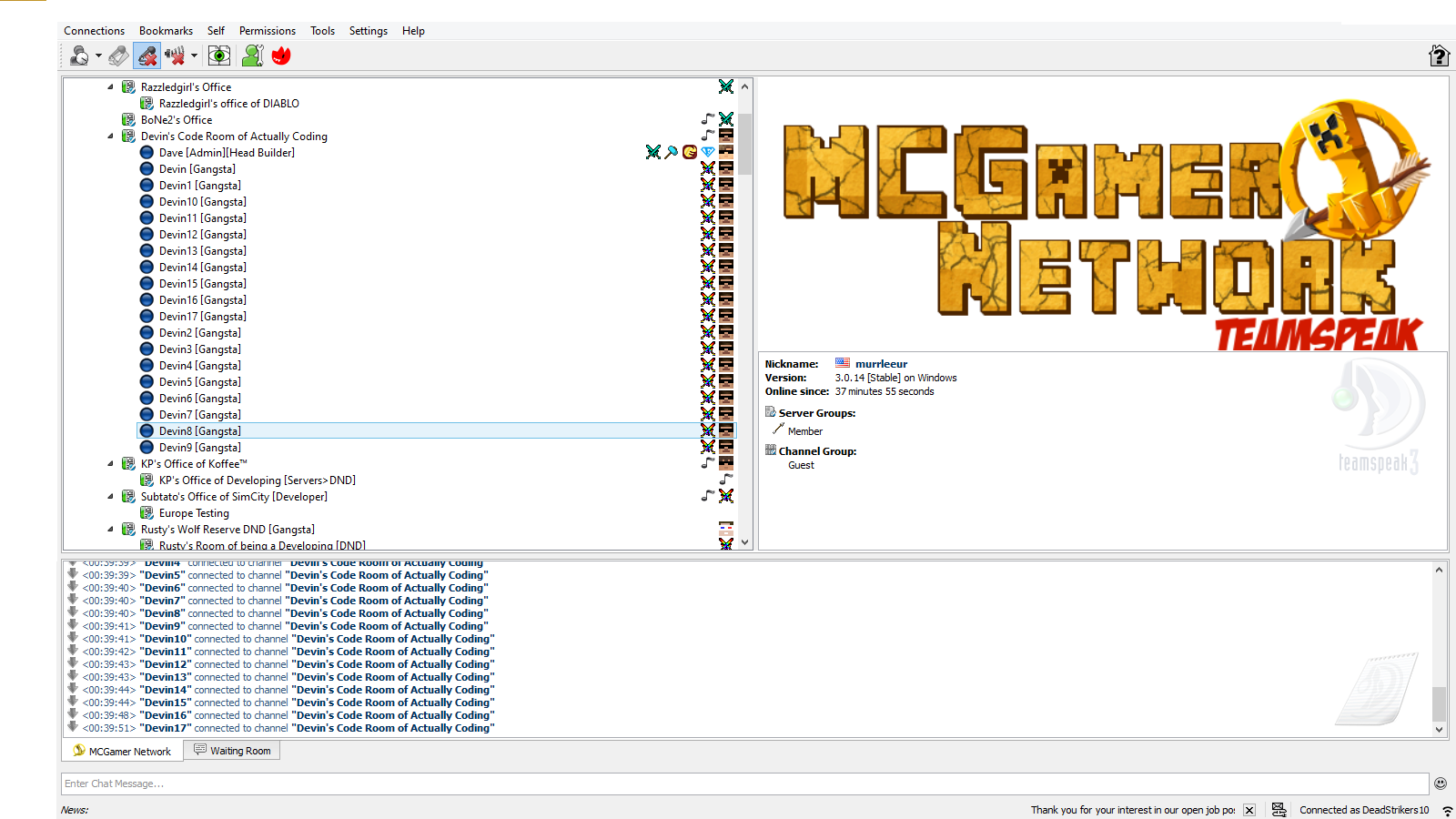The width and height of the screenshot is (1456, 819).
Task: Click Dave's crossed diamond swords badge
Action: 653,152
